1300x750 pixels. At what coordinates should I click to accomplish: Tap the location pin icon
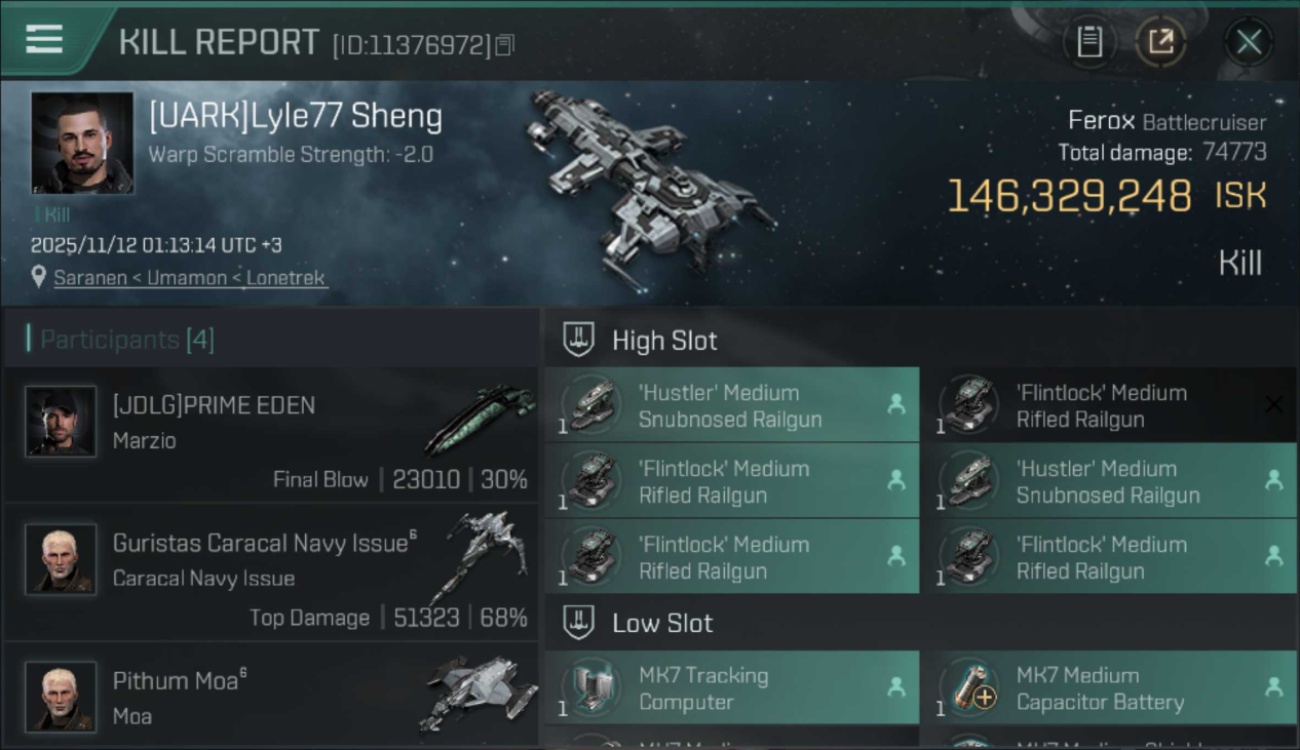[x=38, y=277]
